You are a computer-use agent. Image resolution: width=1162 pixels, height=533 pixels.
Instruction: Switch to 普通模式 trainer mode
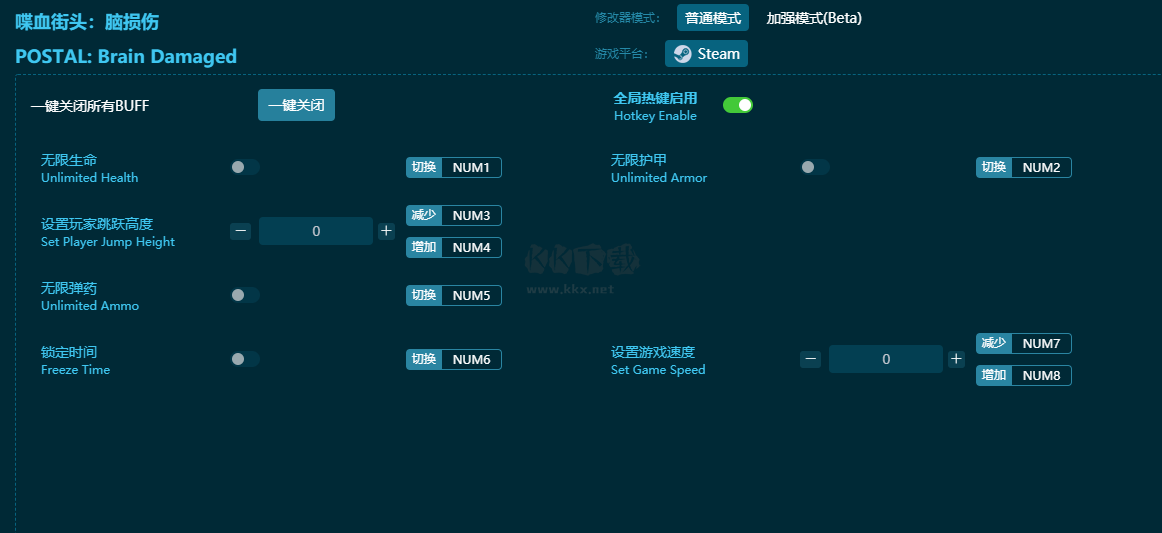[713, 18]
